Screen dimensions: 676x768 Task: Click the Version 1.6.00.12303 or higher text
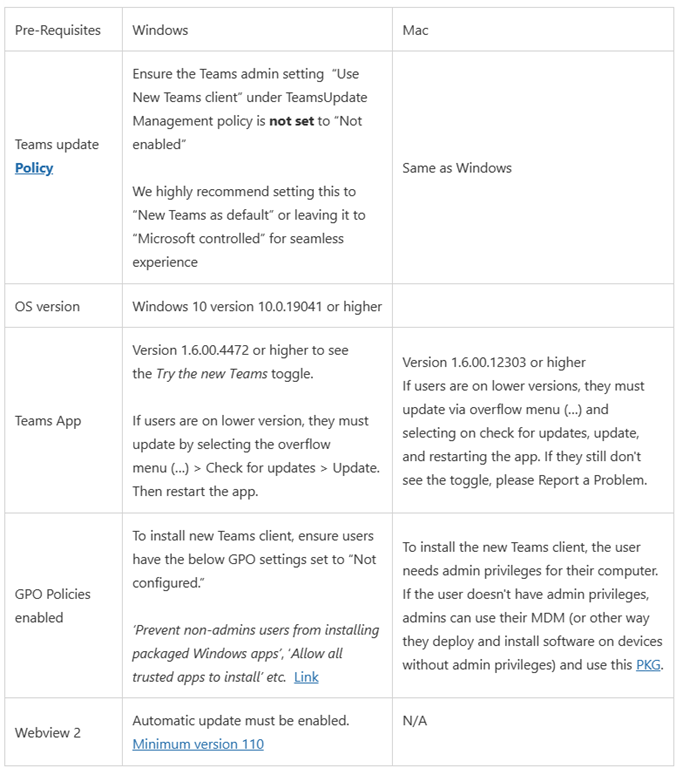[x=494, y=362]
